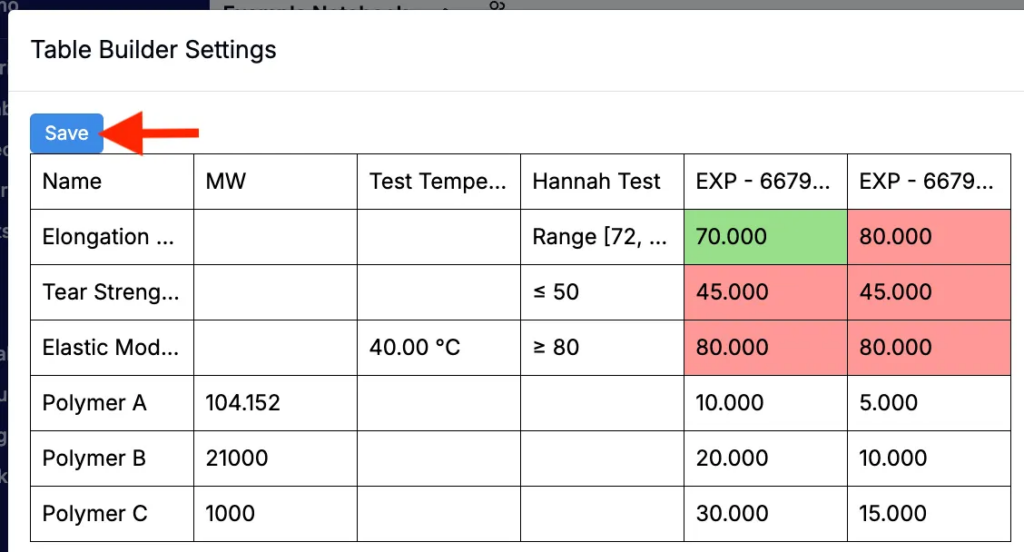Click the blue Save button
Image resolution: width=1024 pixels, height=552 pixels.
[x=67, y=133]
